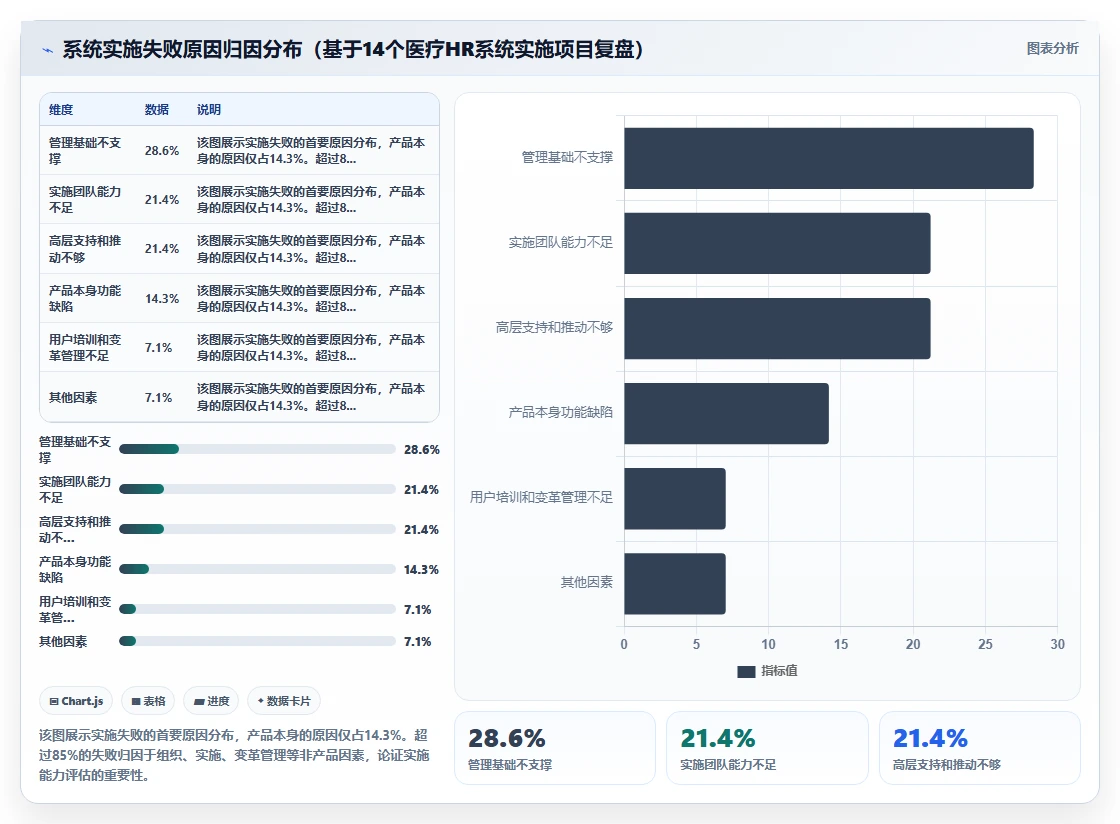Open the 21.4% 实施团队能力不足 data card

[767, 748]
